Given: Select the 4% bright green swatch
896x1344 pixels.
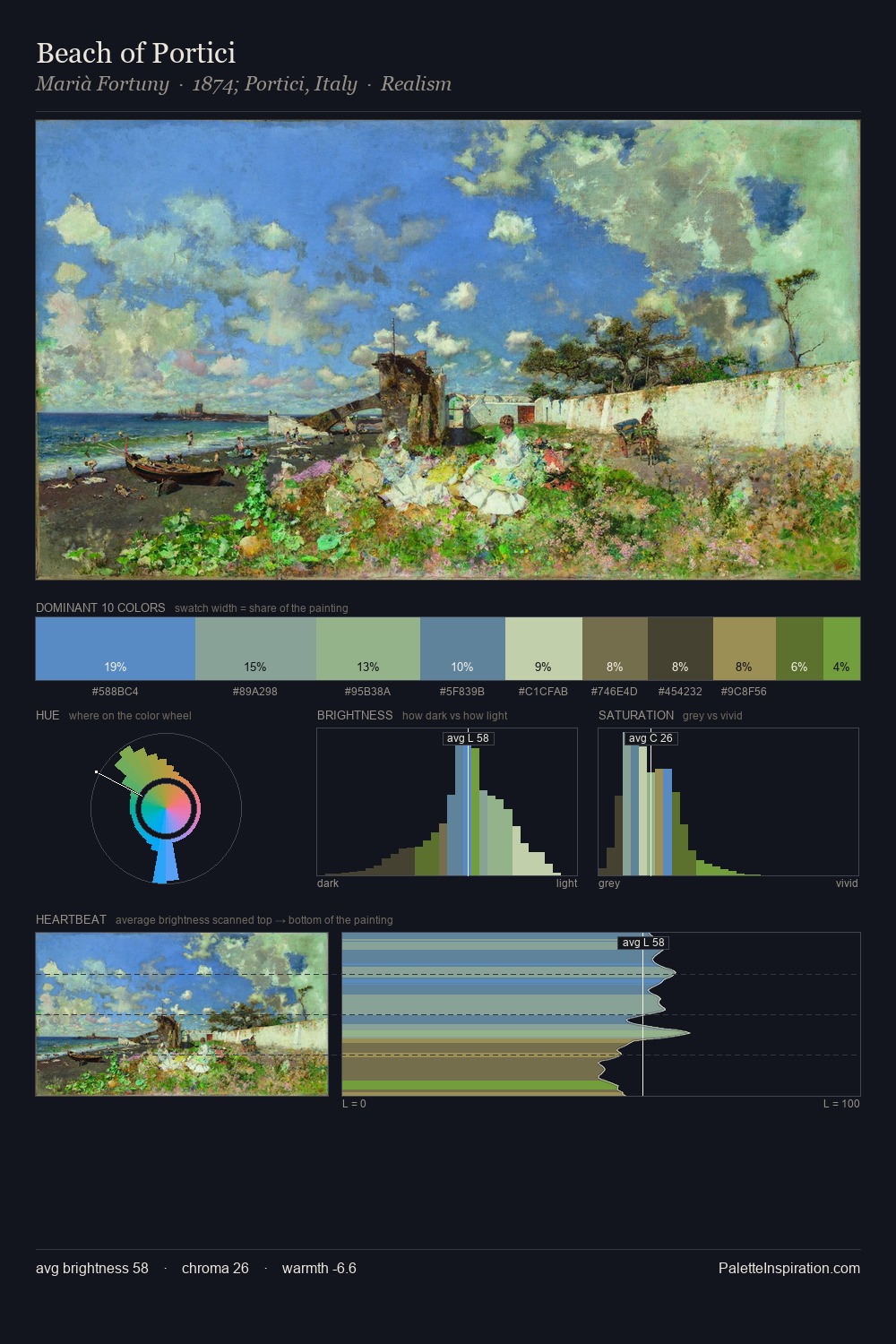Looking at the screenshot, I should point(841,649).
